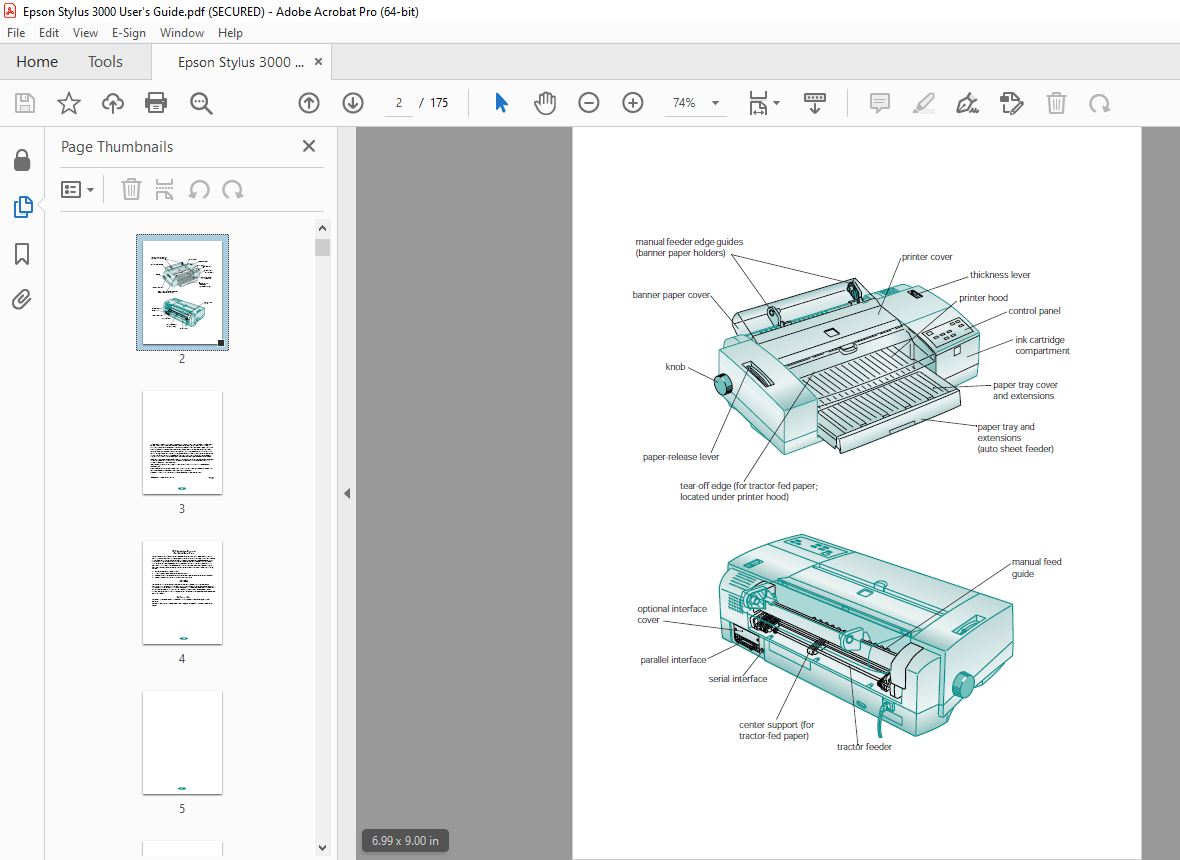Click the security lock icon in sidebar
Image resolution: width=1180 pixels, height=860 pixels.
[22, 160]
